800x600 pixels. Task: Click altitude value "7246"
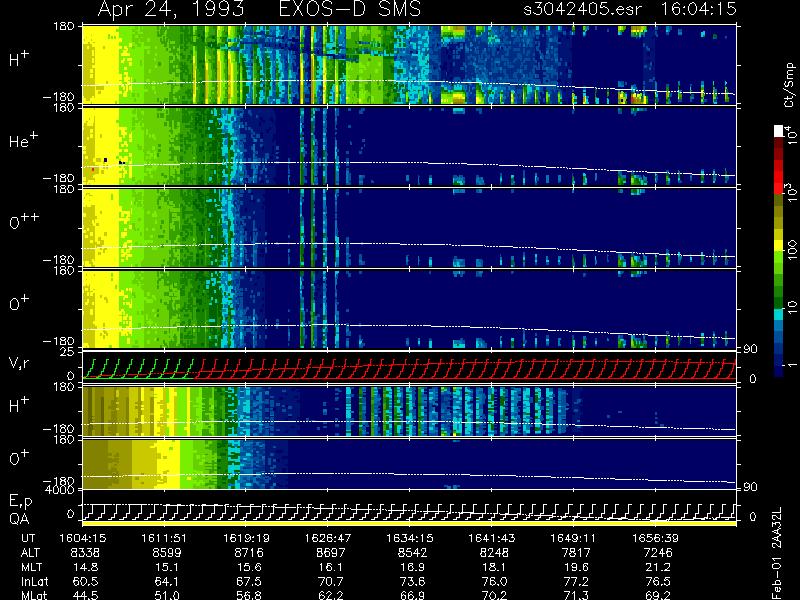[x=658, y=553]
